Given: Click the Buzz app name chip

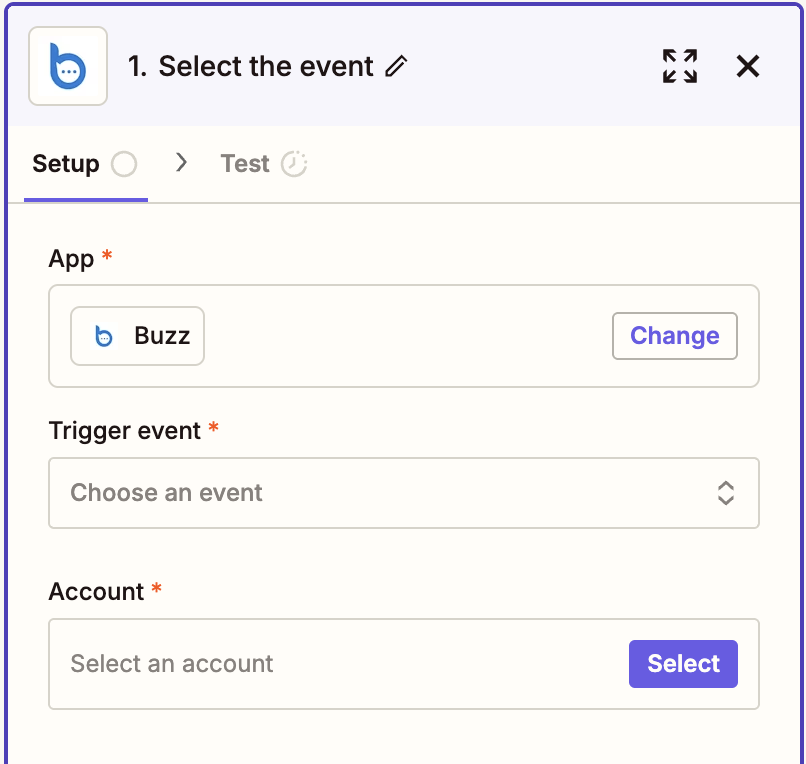Looking at the screenshot, I should 161,336.
